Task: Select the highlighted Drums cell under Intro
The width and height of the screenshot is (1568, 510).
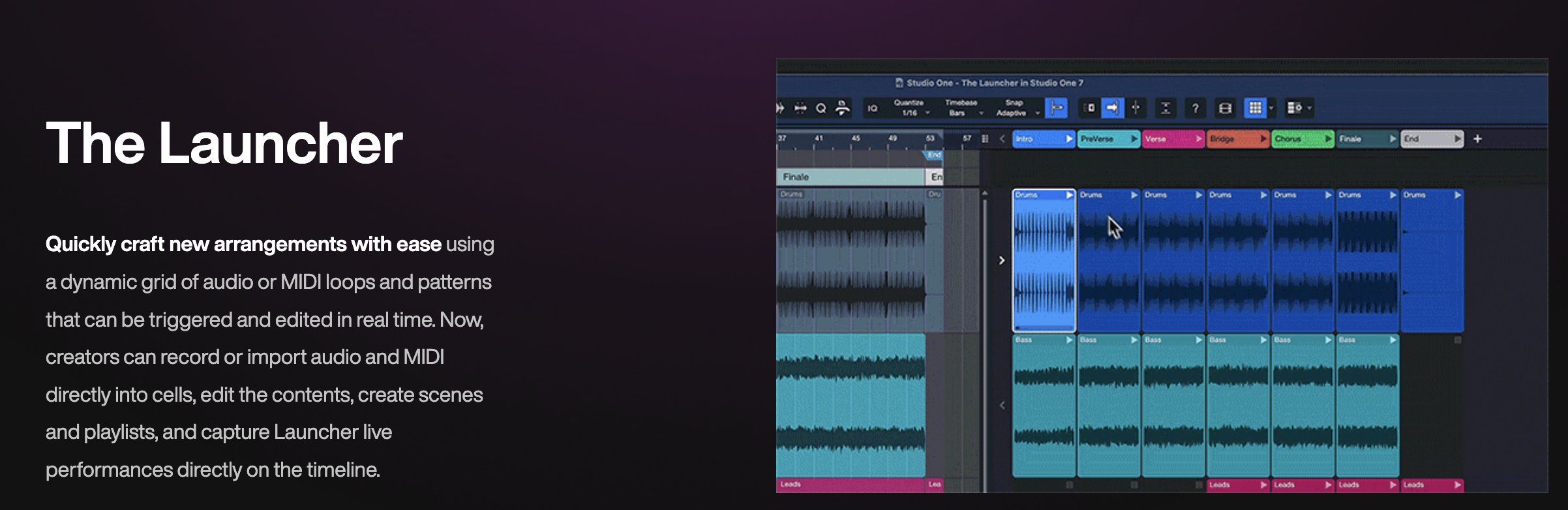Action: click(x=1044, y=261)
